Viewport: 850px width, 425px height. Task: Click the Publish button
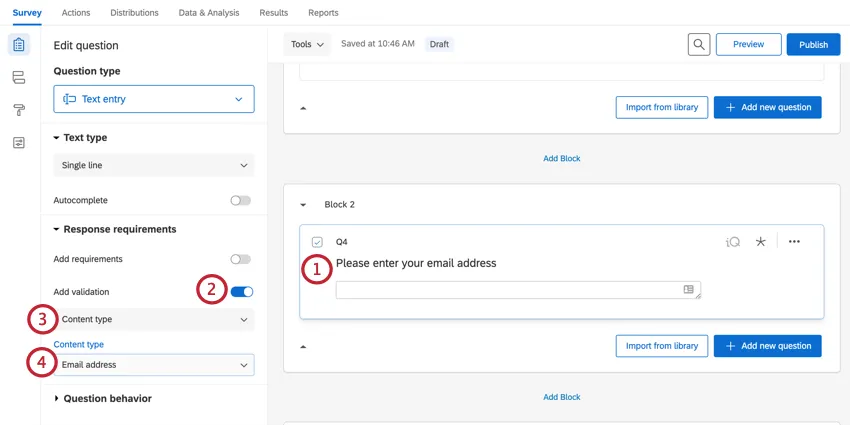[x=813, y=44]
